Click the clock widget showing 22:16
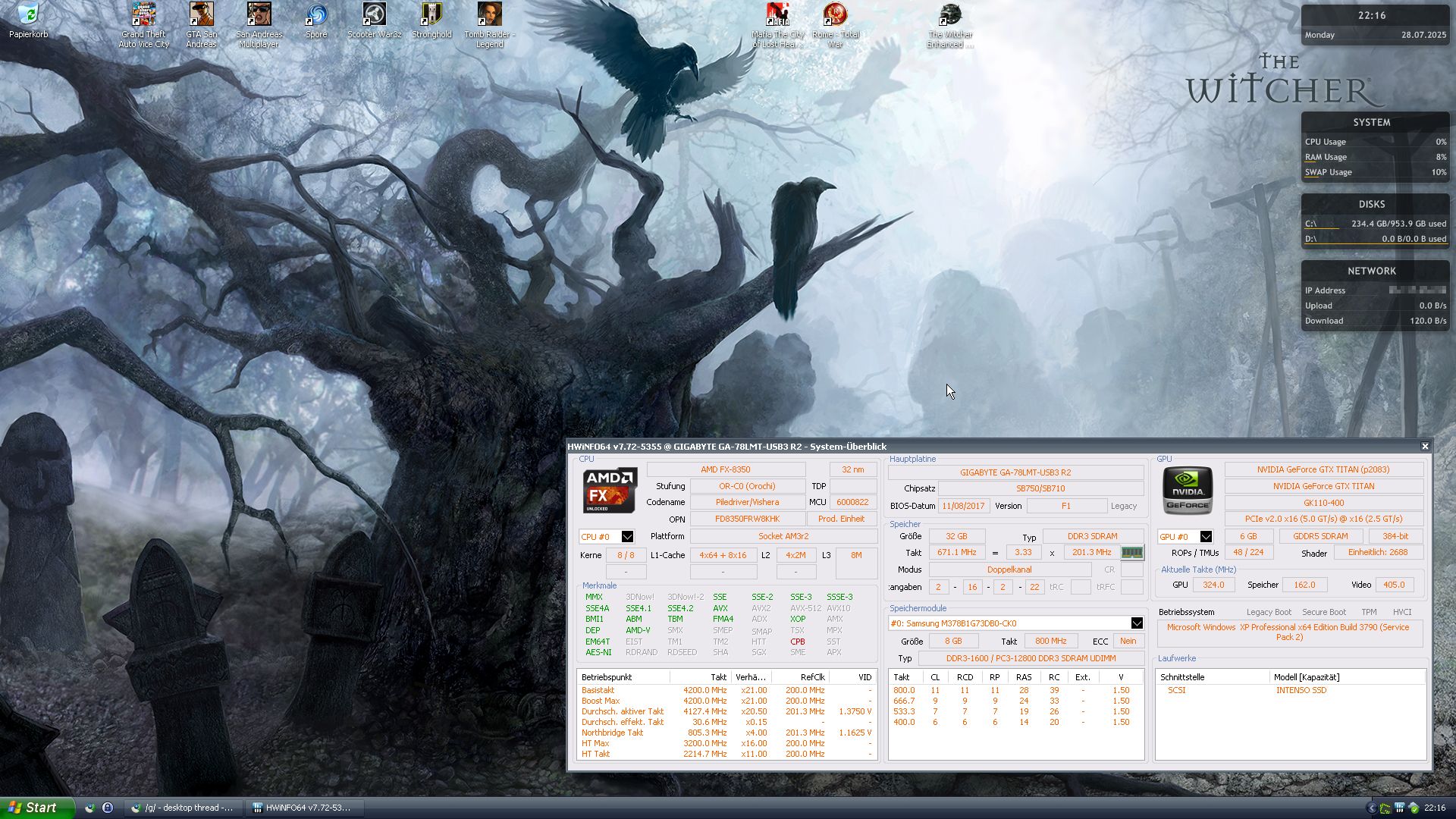This screenshot has height=819, width=1456. click(x=1375, y=24)
